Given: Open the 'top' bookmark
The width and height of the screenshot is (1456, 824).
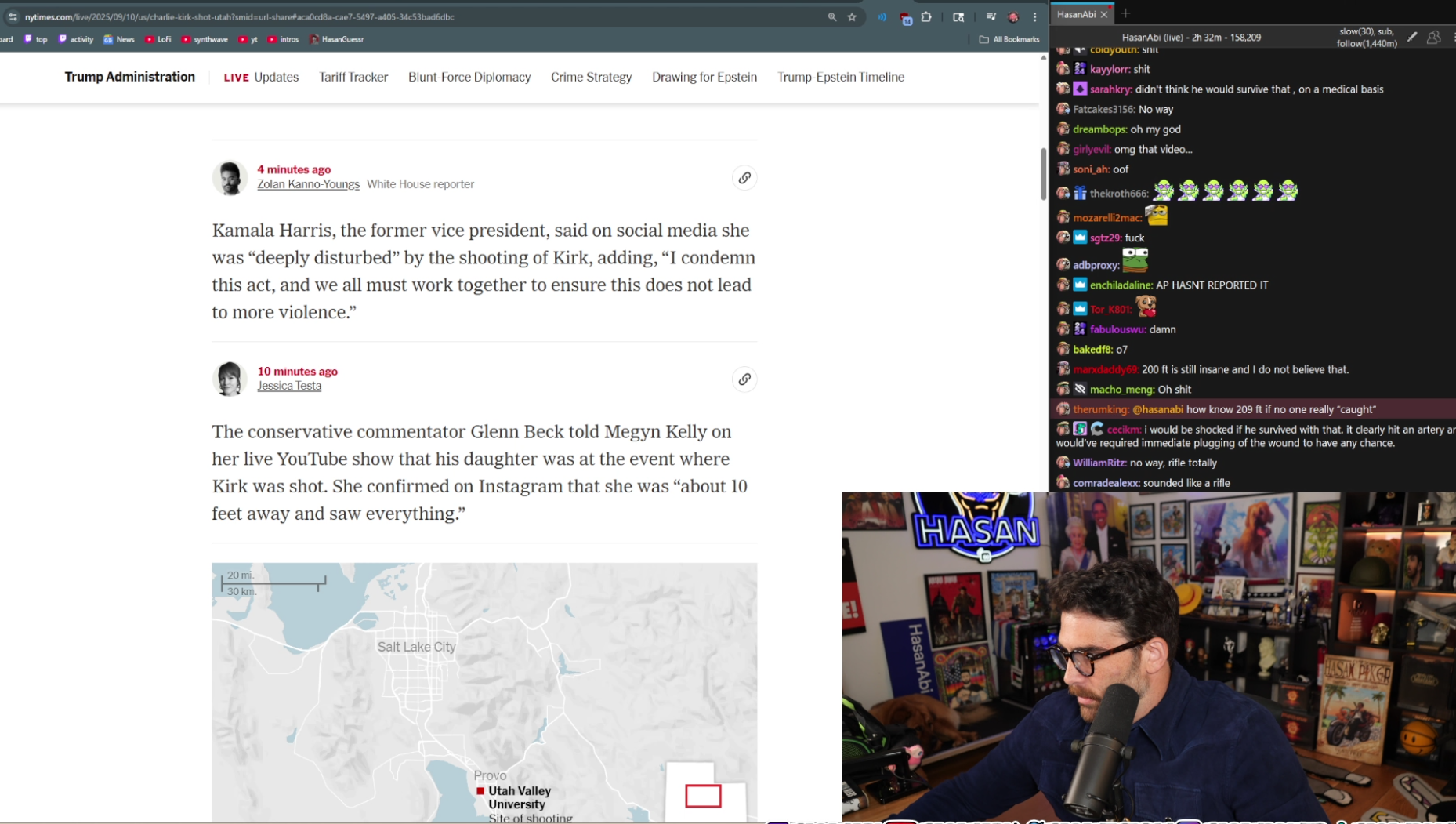Looking at the screenshot, I should 35,39.
